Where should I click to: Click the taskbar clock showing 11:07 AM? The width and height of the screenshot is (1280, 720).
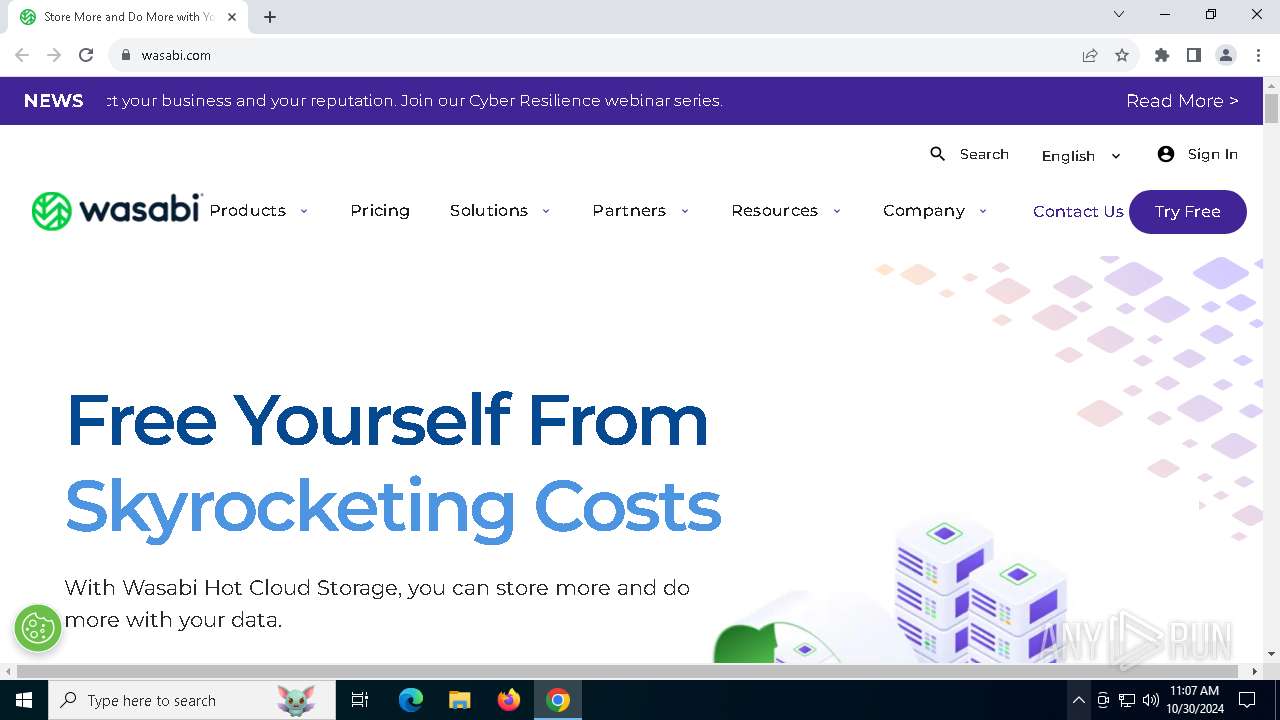point(1194,700)
